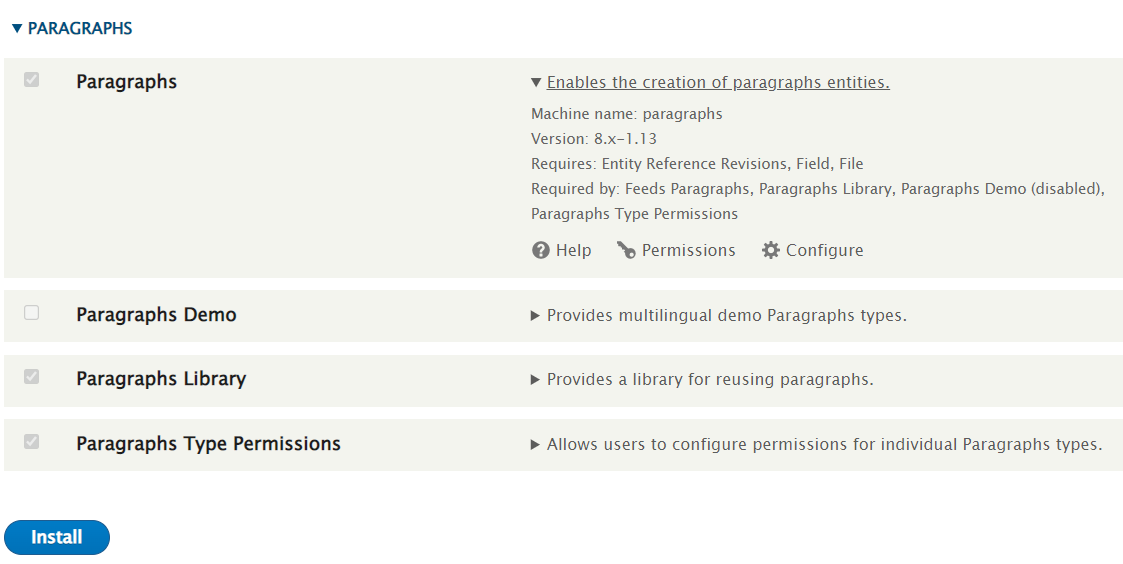The width and height of the screenshot is (1123, 564).
Task: Click the Paragraphs module name label
Action: 126,82
